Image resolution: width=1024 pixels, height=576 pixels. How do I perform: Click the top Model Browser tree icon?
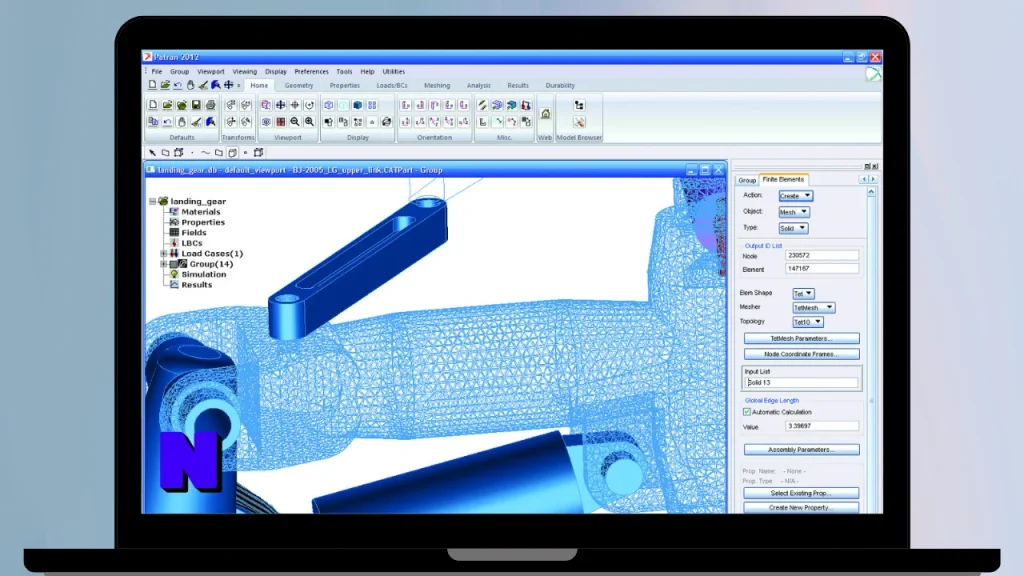point(579,105)
